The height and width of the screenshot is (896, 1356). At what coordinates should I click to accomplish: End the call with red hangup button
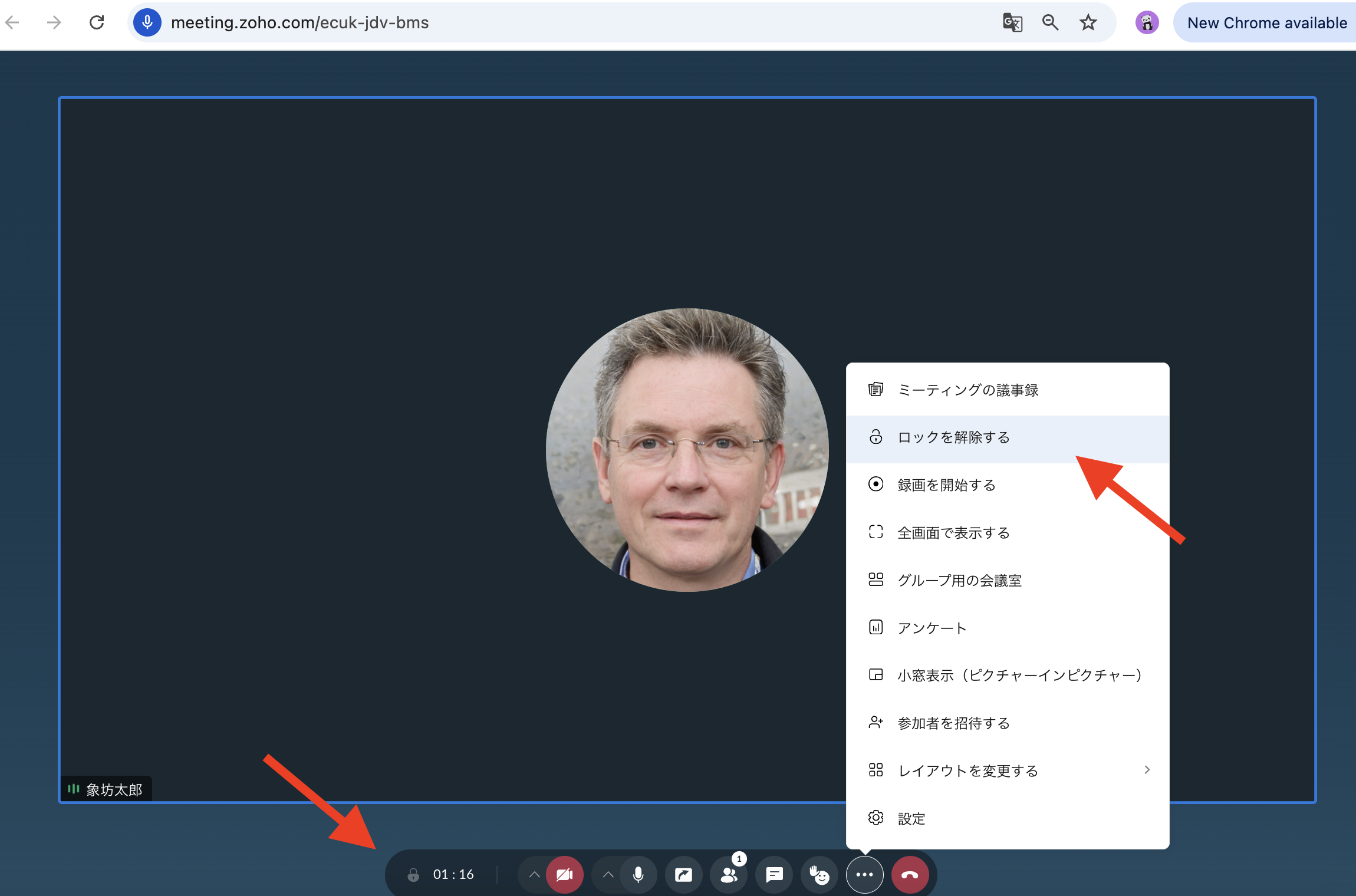pyautogui.click(x=910, y=875)
